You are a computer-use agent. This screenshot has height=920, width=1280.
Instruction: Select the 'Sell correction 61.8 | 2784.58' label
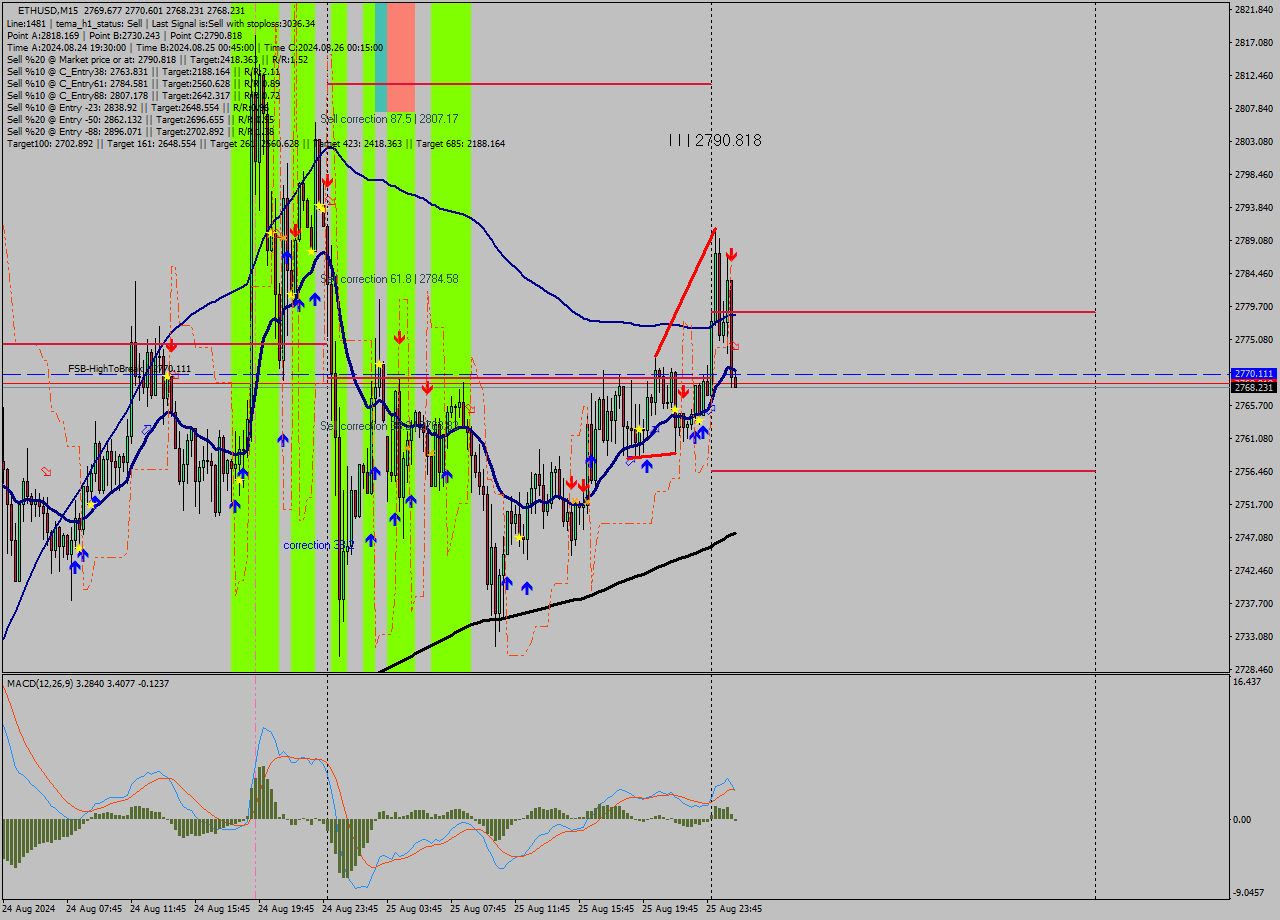point(389,279)
